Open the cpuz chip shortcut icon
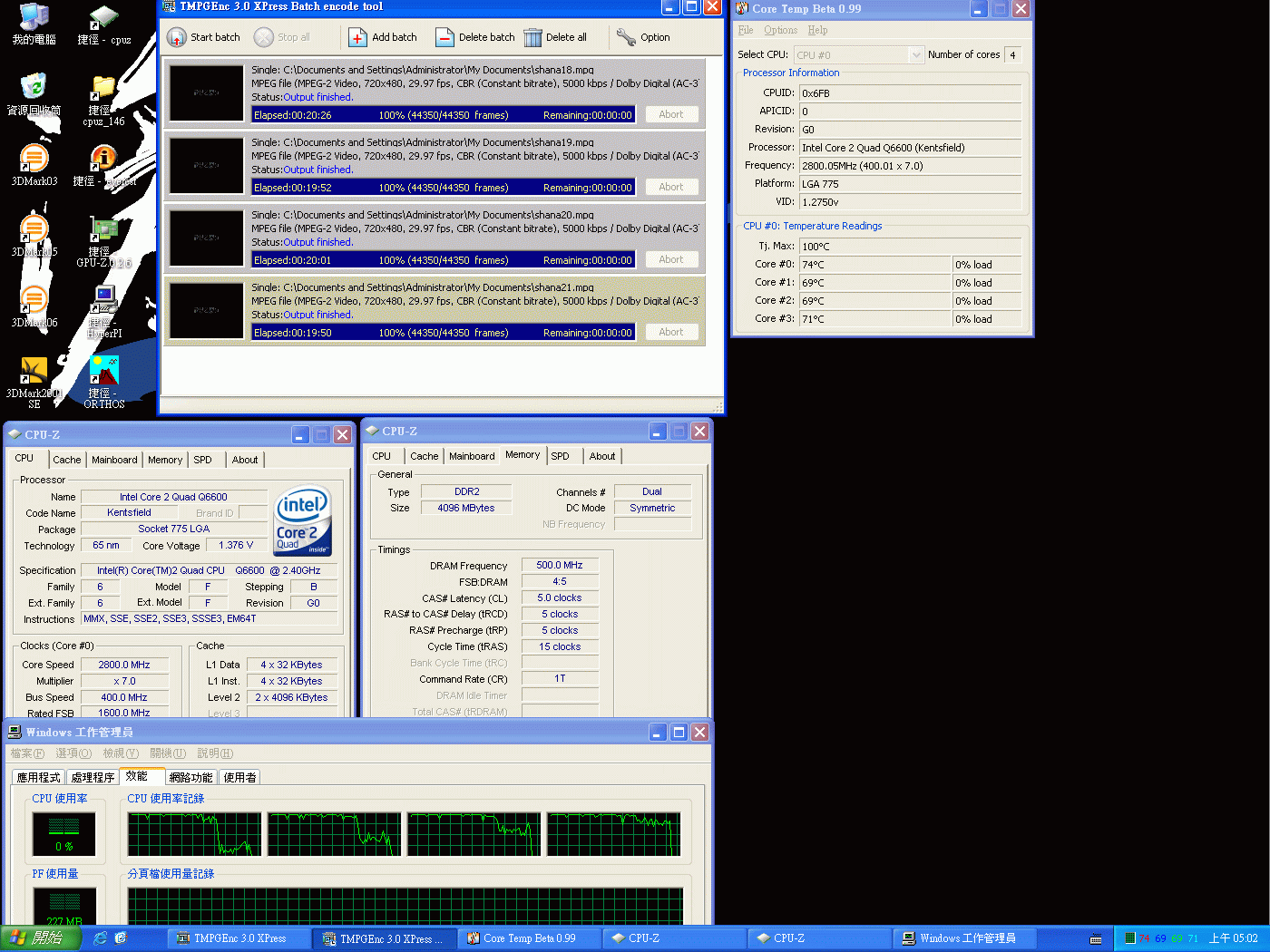The width and height of the screenshot is (1270, 952). coord(104,24)
